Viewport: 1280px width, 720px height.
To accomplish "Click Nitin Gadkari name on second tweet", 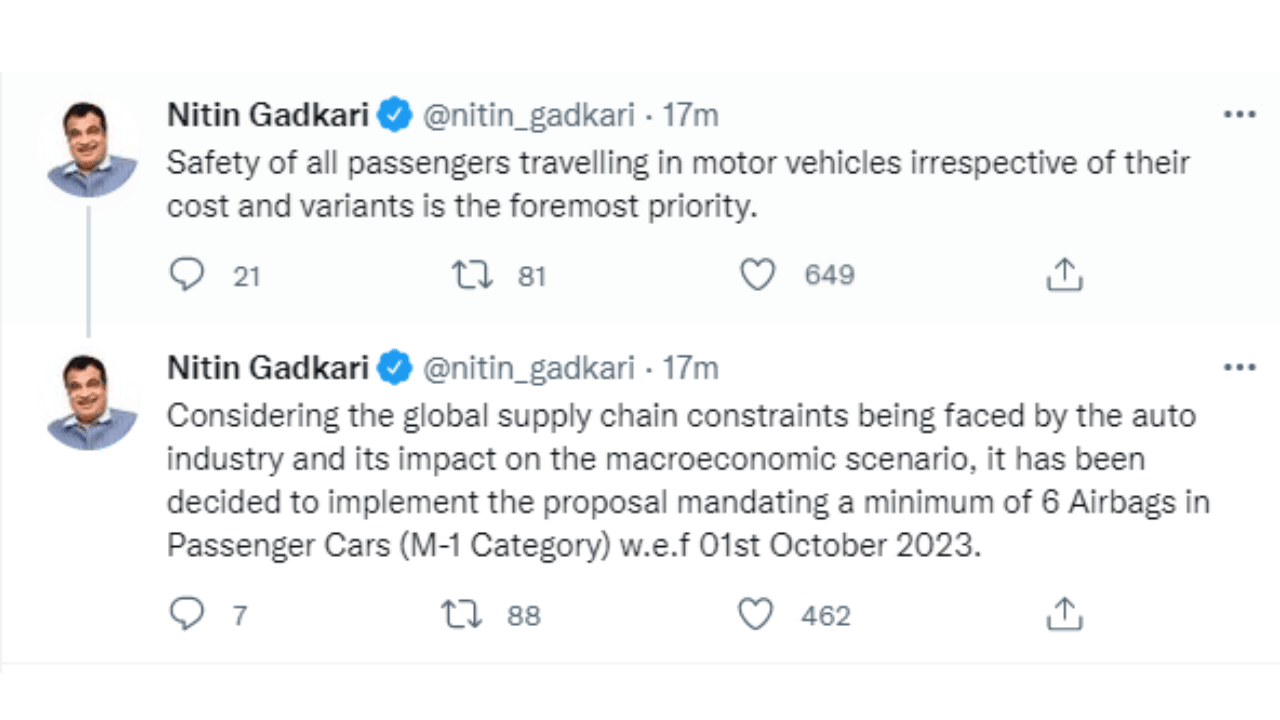I will coord(268,368).
